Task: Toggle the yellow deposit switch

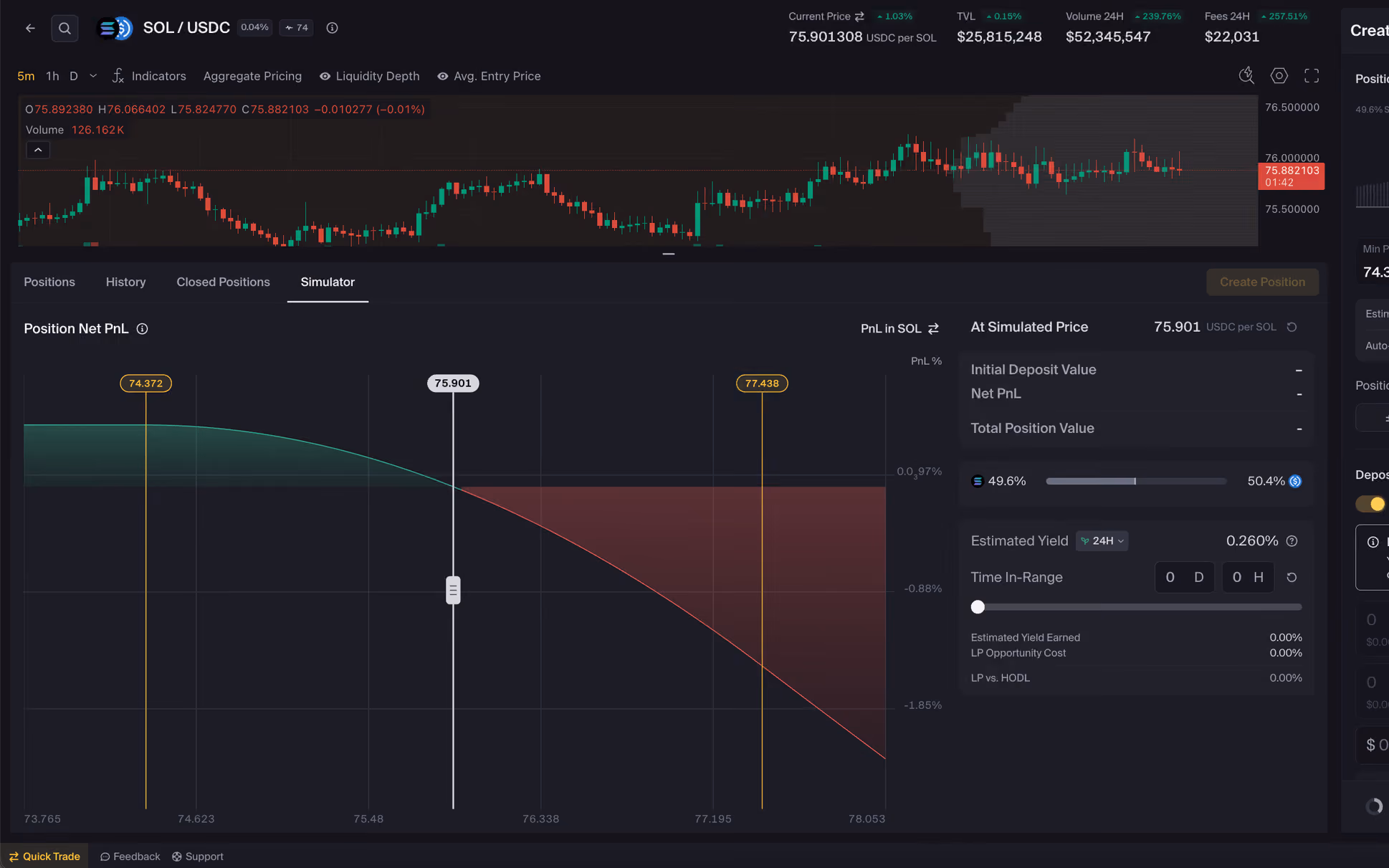Action: coord(1371,504)
